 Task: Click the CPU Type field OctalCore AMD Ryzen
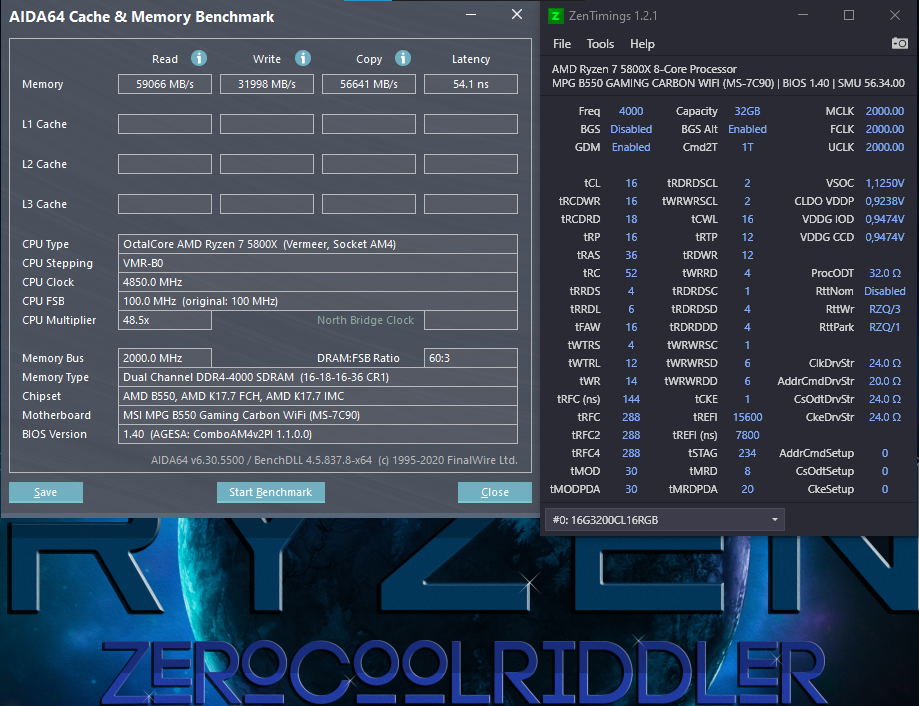click(318, 244)
